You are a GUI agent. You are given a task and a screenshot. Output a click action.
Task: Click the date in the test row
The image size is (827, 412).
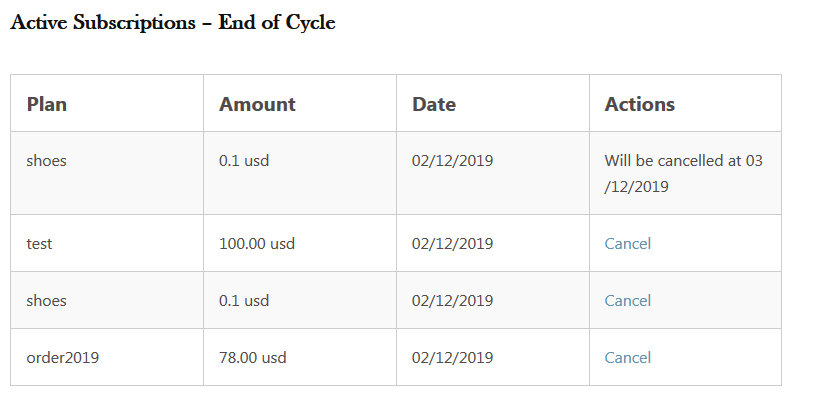click(452, 243)
